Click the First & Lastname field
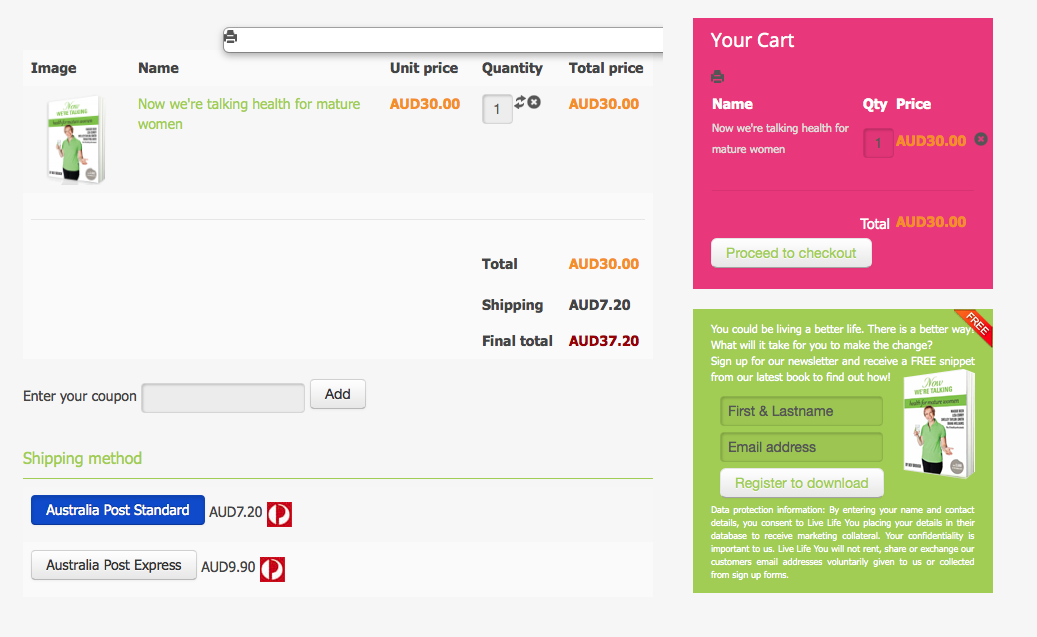The image size is (1037, 637). click(801, 411)
